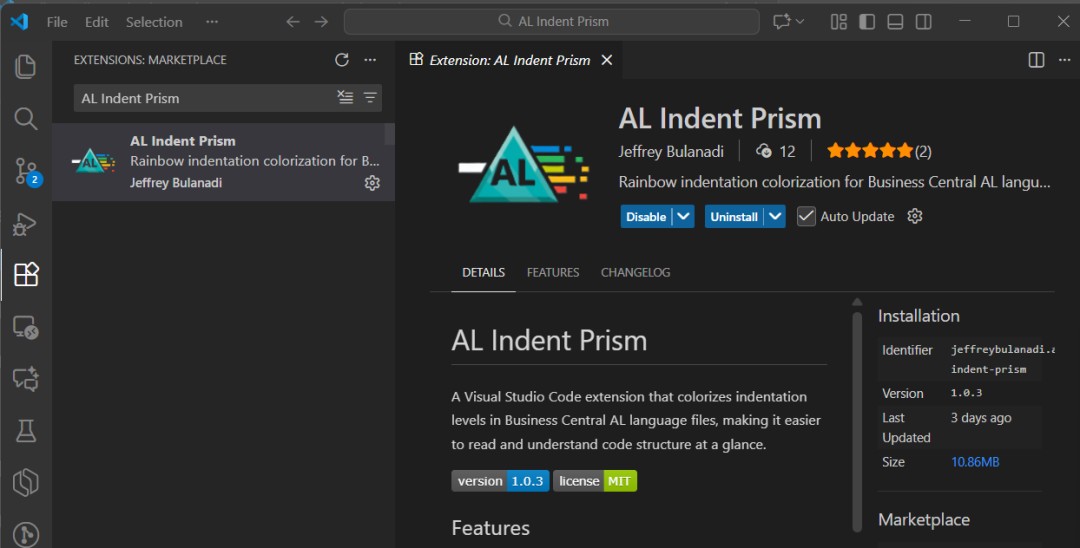Image resolution: width=1080 pixels, height=548 pixels.
Task: Open the overflow menu after Selection
Action: tap(212, 22)
